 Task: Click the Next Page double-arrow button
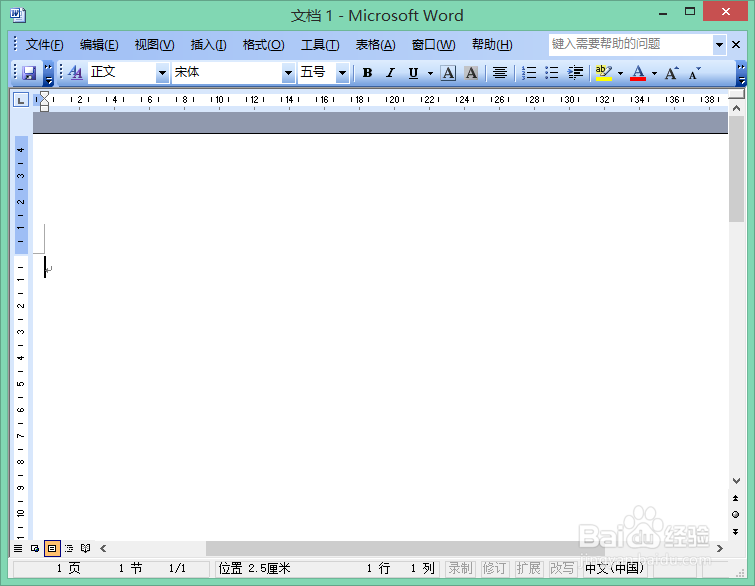(736, 532)
